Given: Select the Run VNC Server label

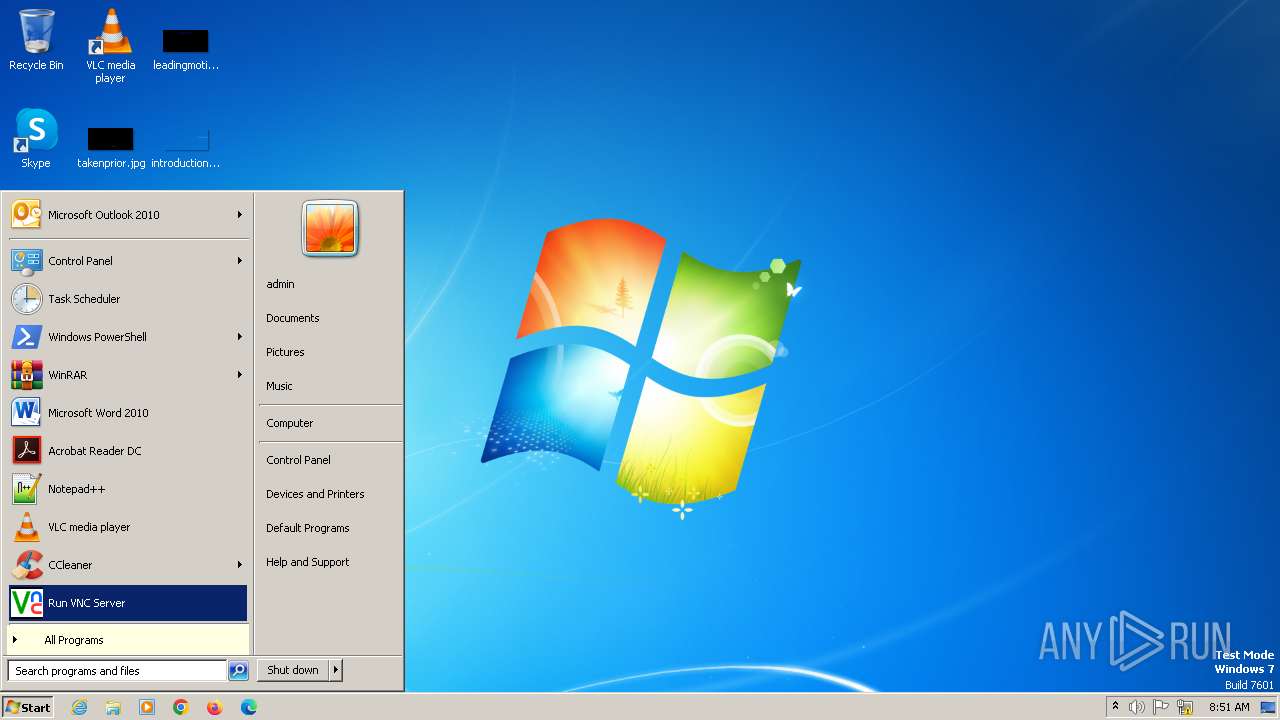Looking at the screenshot, I should point(87,603).
